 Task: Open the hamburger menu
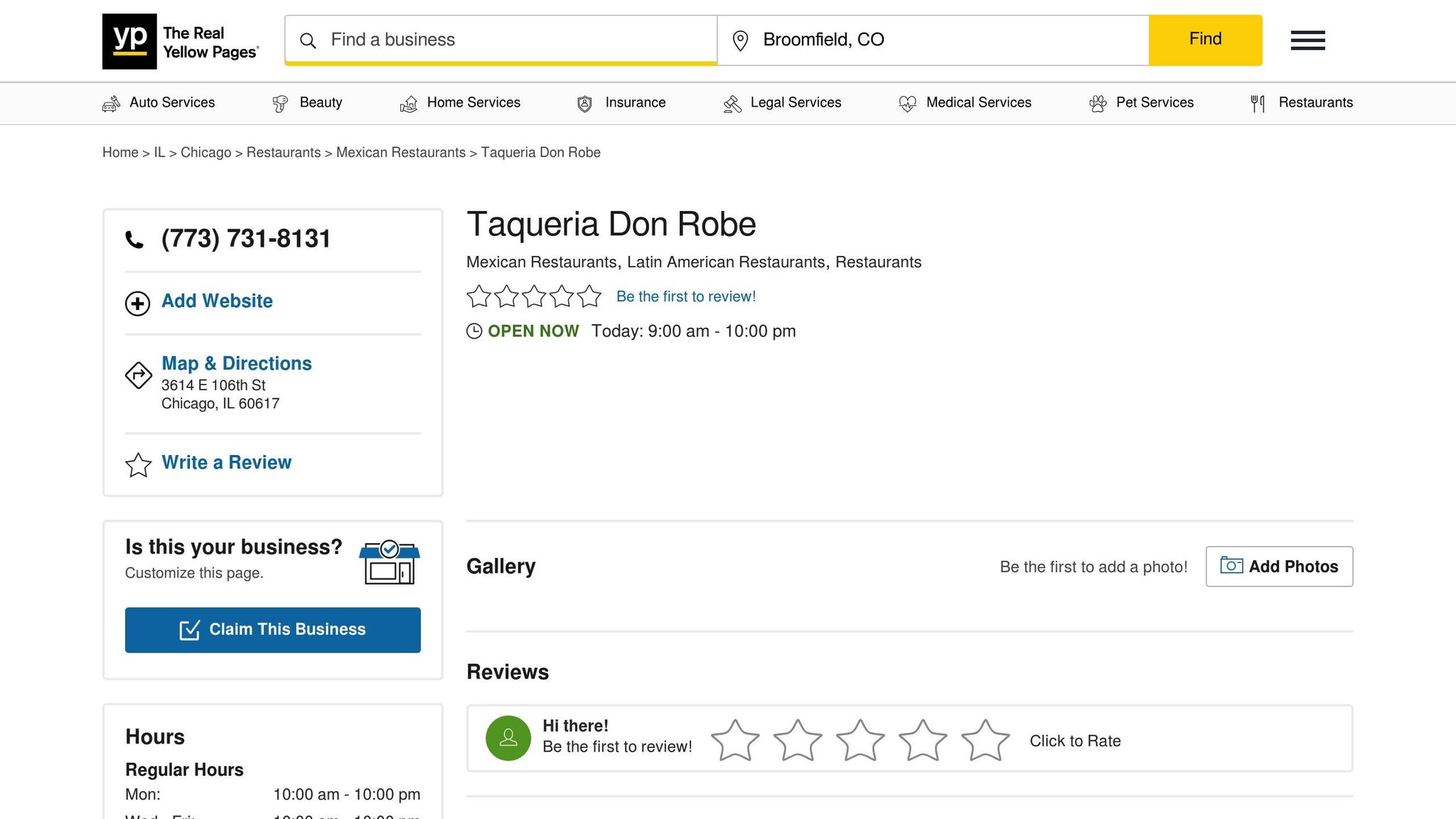pos(1307,41)
